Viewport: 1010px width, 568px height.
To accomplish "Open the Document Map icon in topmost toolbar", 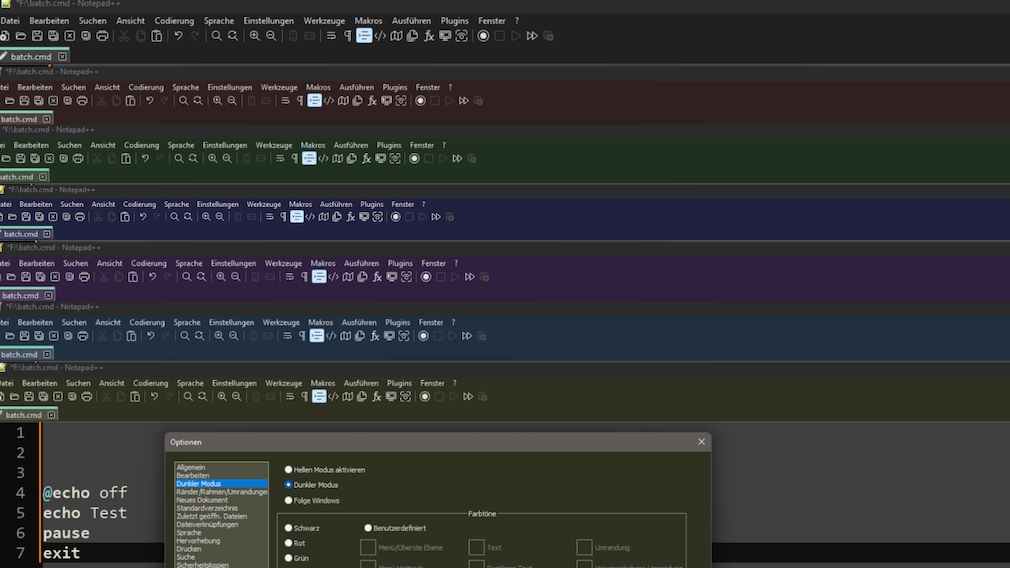I will pyautogui.click(x=396, y=36).
